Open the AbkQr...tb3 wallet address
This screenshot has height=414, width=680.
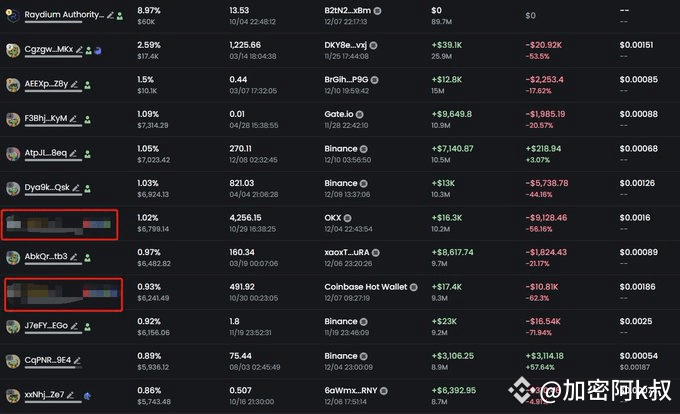[46, 257]
